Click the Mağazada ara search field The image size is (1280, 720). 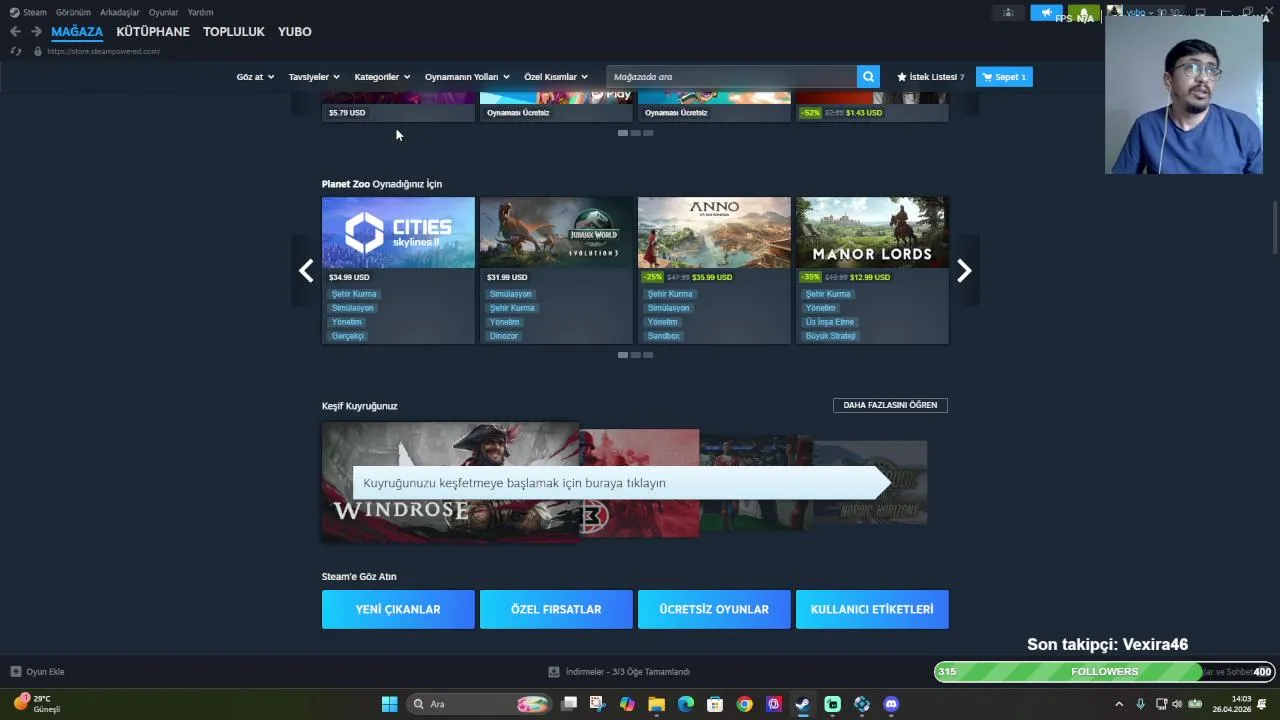click(731, 77)
